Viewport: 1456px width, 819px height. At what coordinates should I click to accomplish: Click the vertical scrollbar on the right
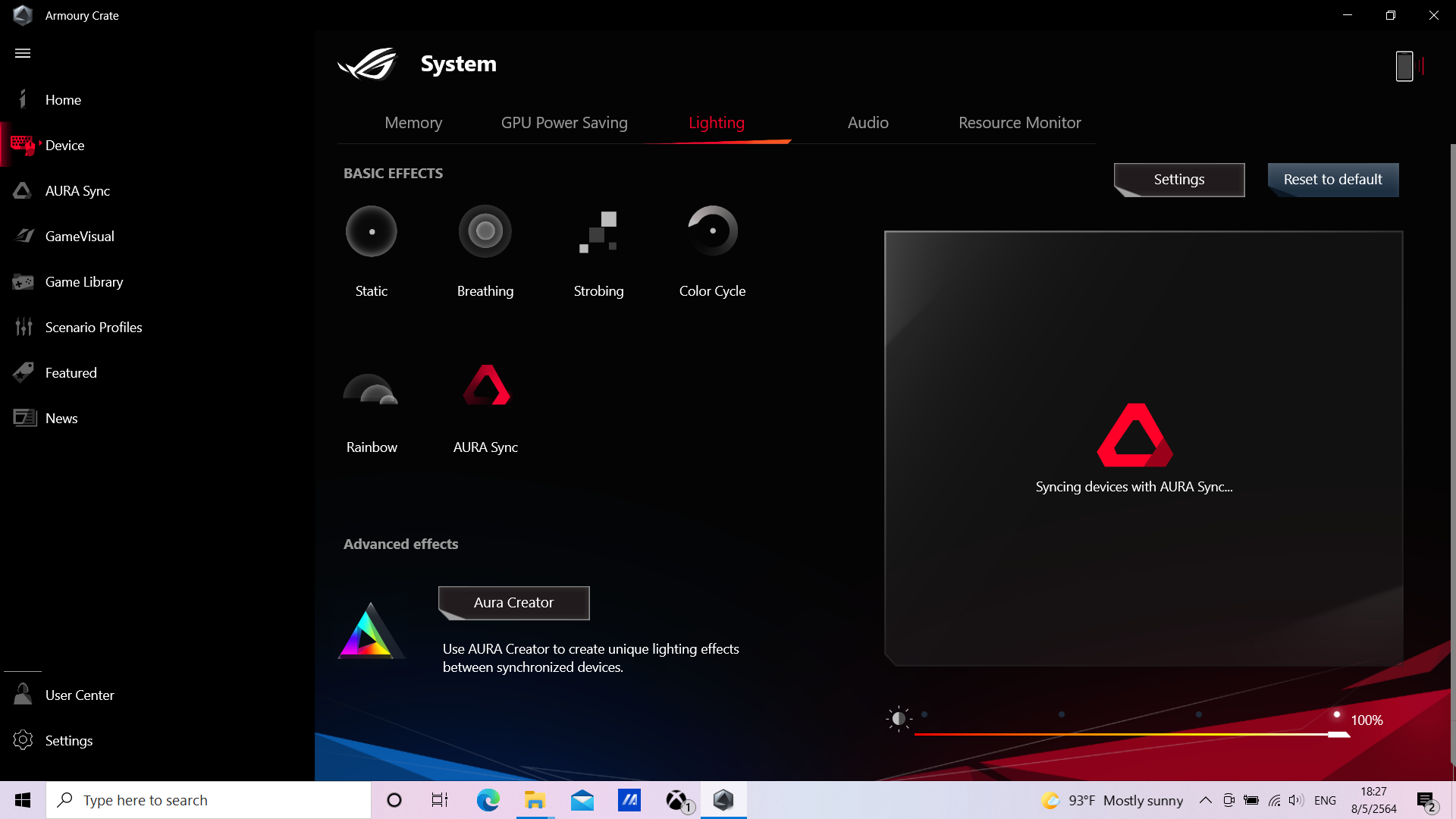pyautogui.click(x=1452, y=453)
